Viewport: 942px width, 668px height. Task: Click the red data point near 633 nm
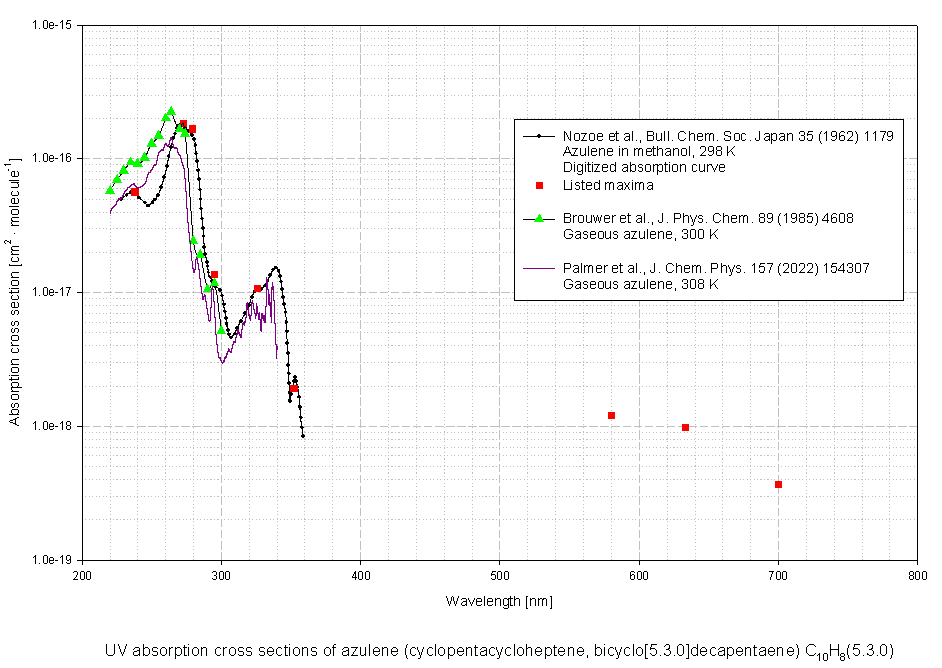(x=685, y=428)
